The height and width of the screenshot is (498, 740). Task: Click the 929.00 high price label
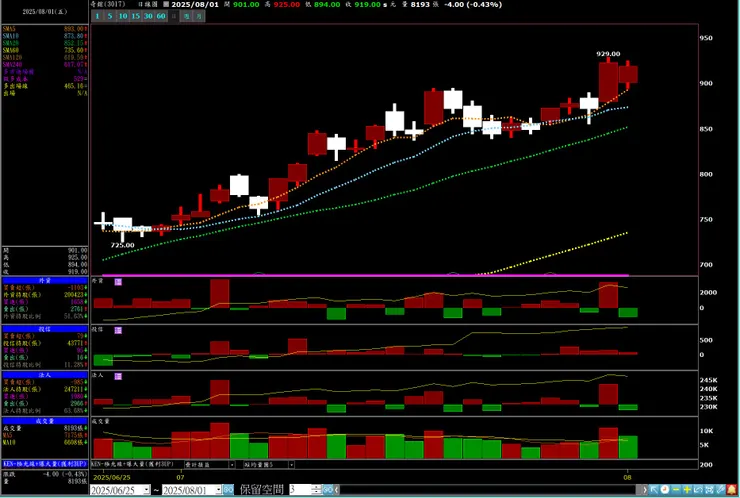click(608, 54)
